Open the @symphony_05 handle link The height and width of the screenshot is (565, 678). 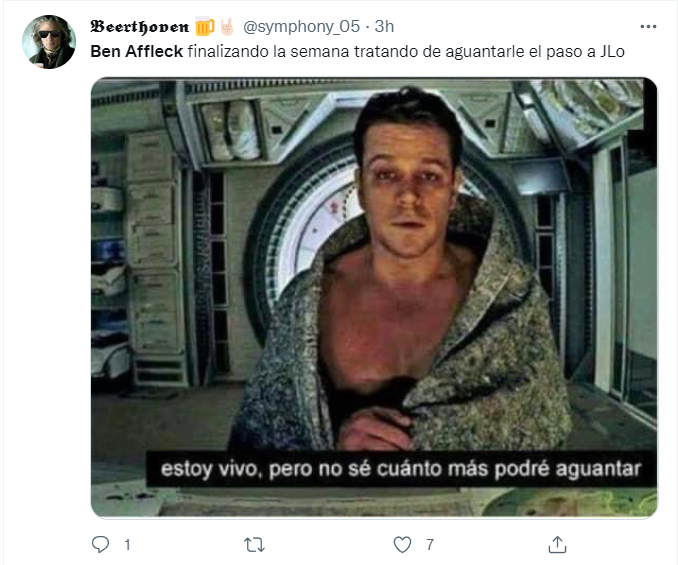(301, 27)
